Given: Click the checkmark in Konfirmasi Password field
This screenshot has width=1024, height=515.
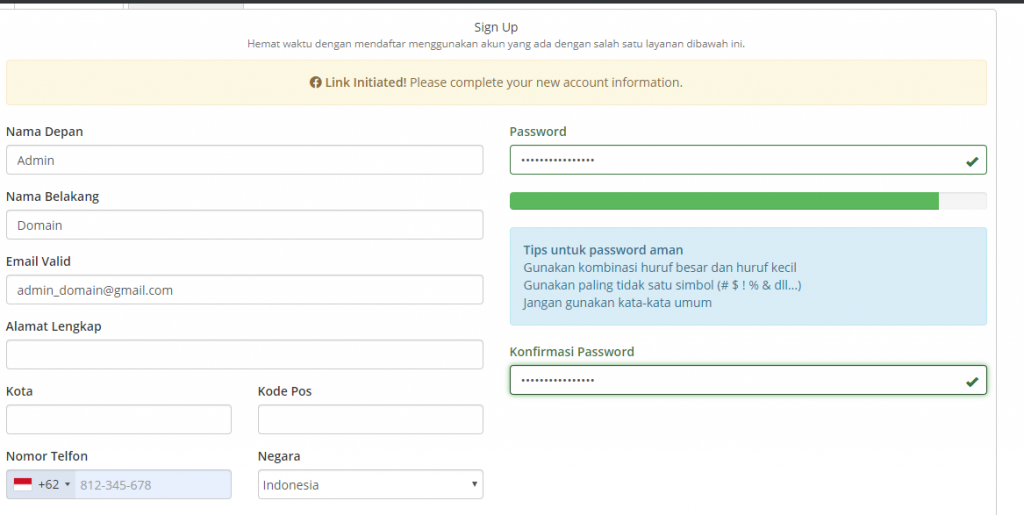Looking at the screenshot, I should tap(972, 381).
